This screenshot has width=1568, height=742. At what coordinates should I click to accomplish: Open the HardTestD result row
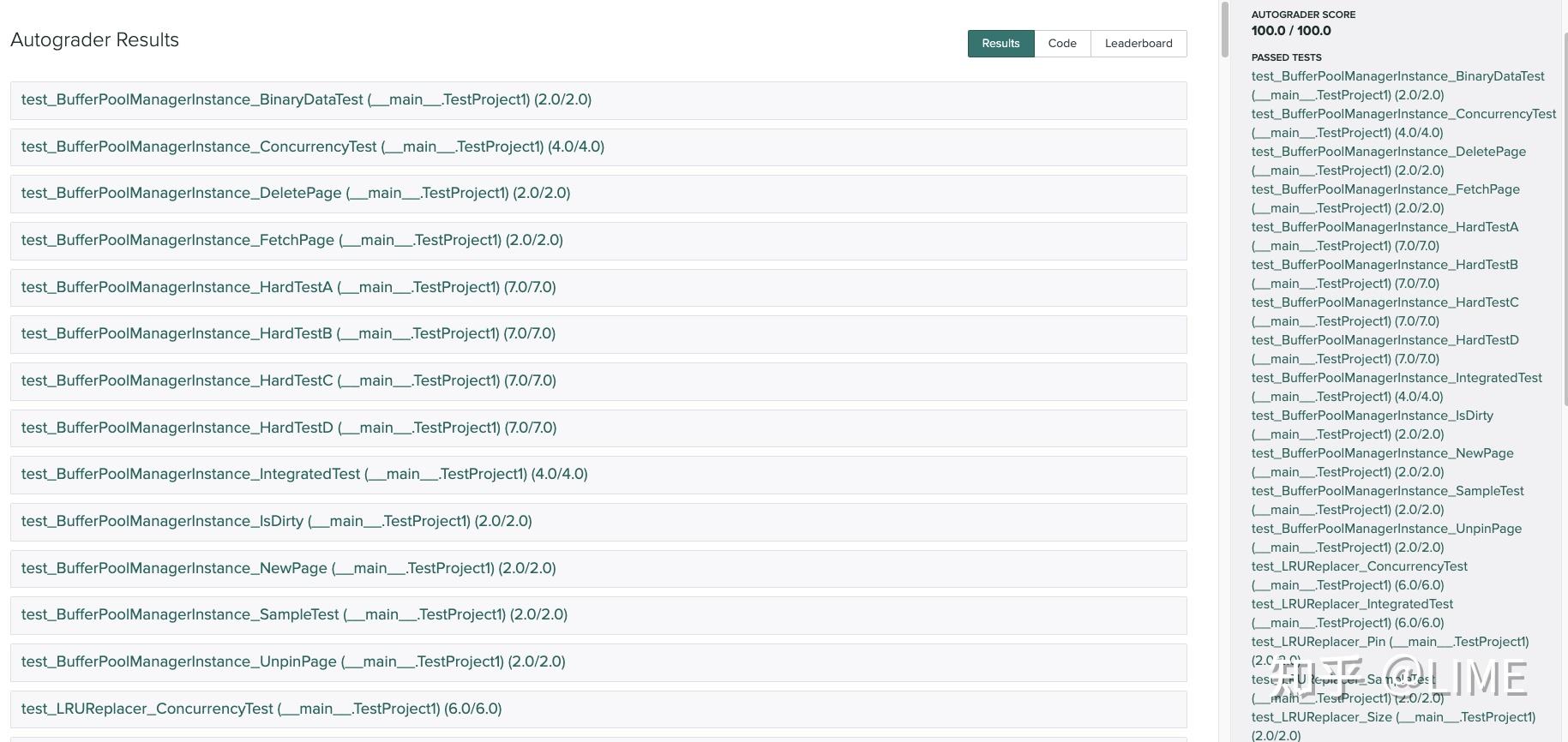[598, 428]
